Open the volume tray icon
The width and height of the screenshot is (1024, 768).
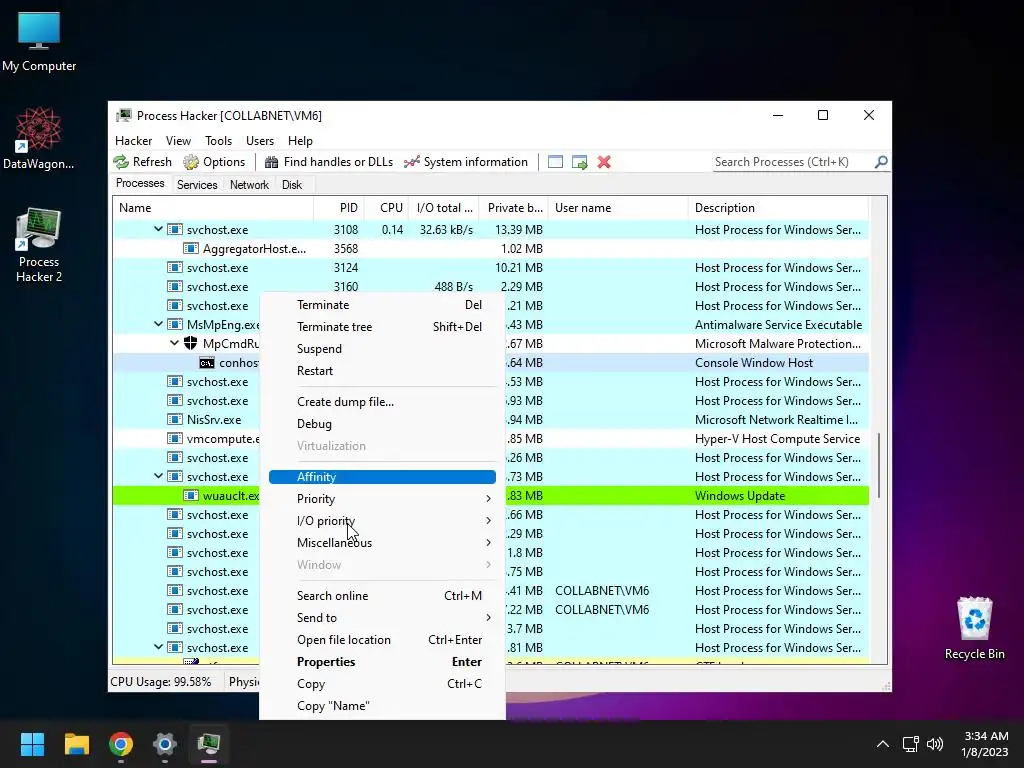[x=935, y=744]
